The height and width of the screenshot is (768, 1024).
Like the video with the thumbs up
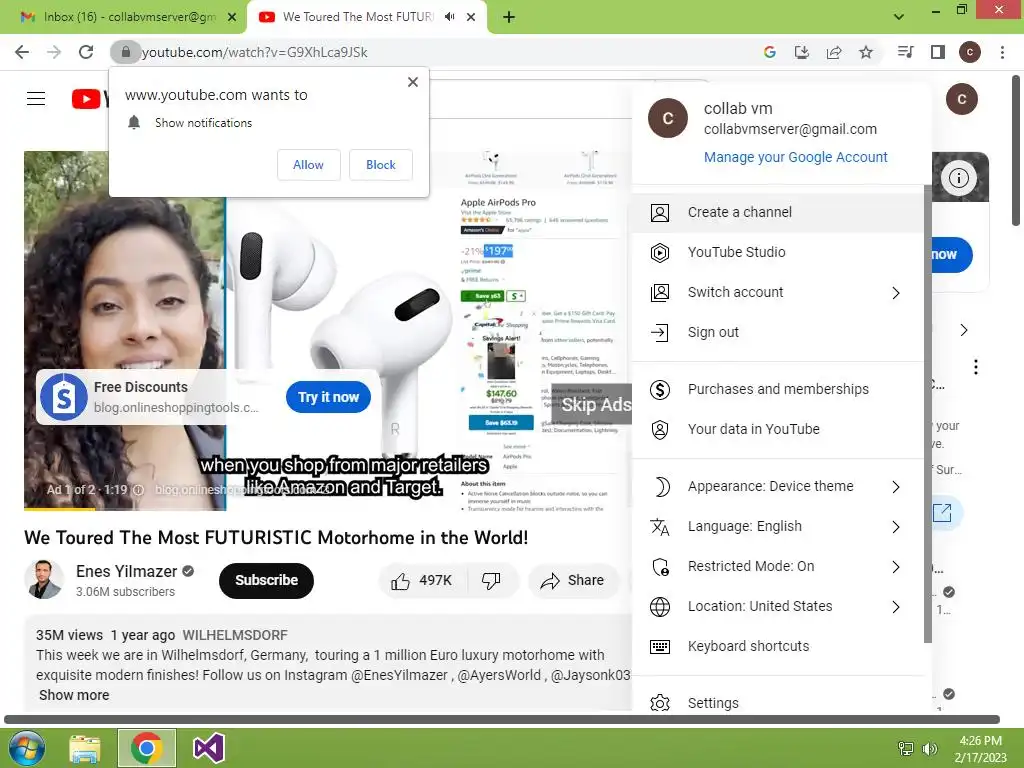pos(400,581)
